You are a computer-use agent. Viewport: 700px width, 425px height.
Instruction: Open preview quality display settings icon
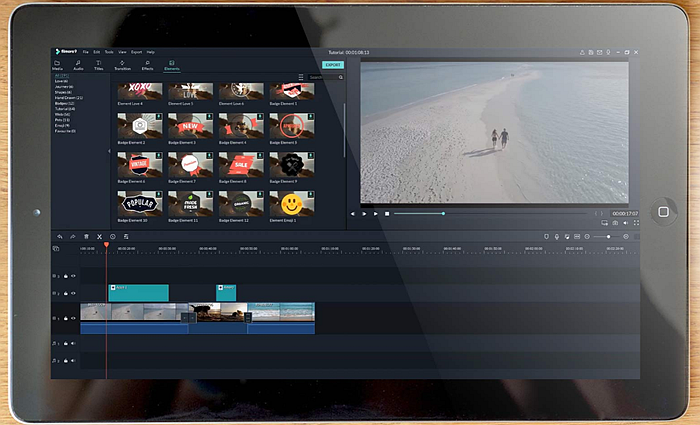(x=604, y=223)
